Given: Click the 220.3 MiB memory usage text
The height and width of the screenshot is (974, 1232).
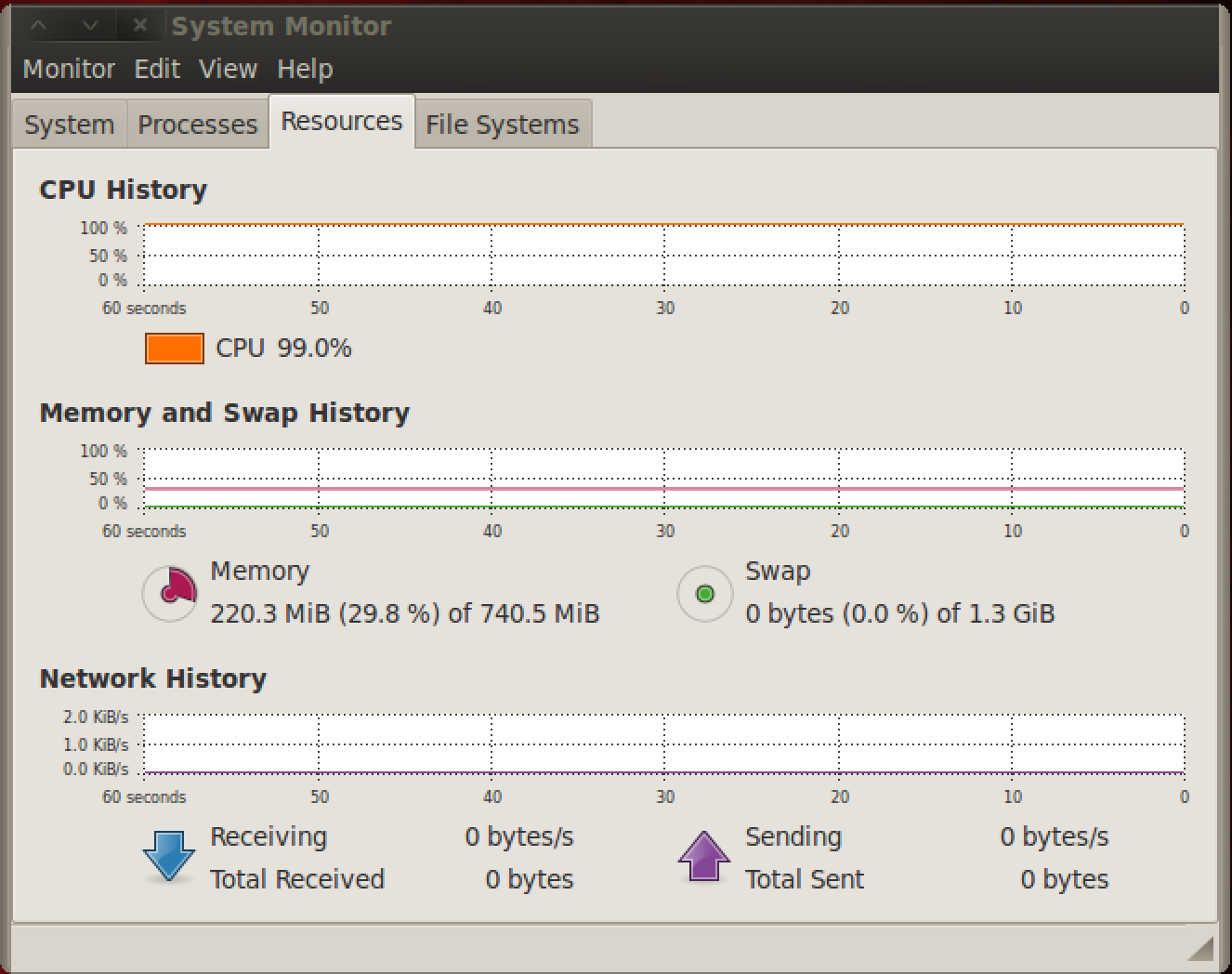Looking at the screenshot, I should [405, 613].
